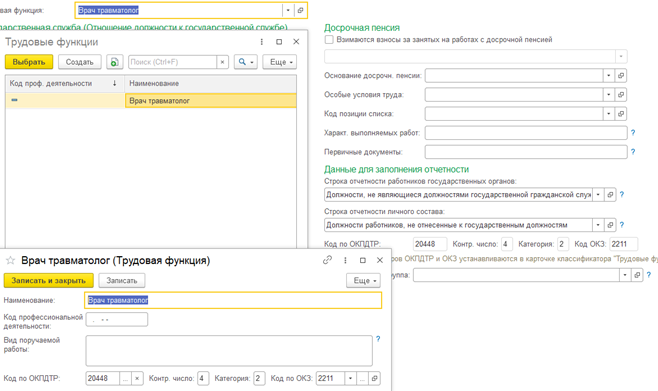This screenshot has width=658, height=391.
Task: Open the three-dot menu of the Врач травматолог form
Action: tap(345, 260)
